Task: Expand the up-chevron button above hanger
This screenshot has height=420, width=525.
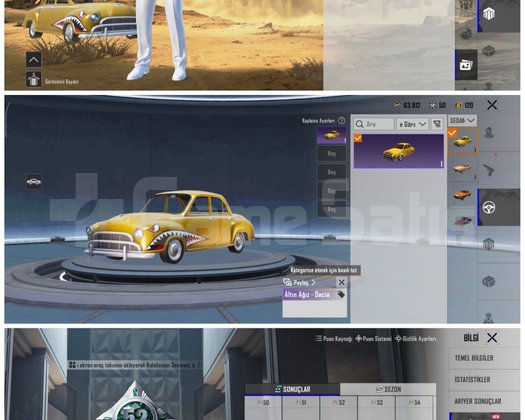Action: click(x=33, y=60)
